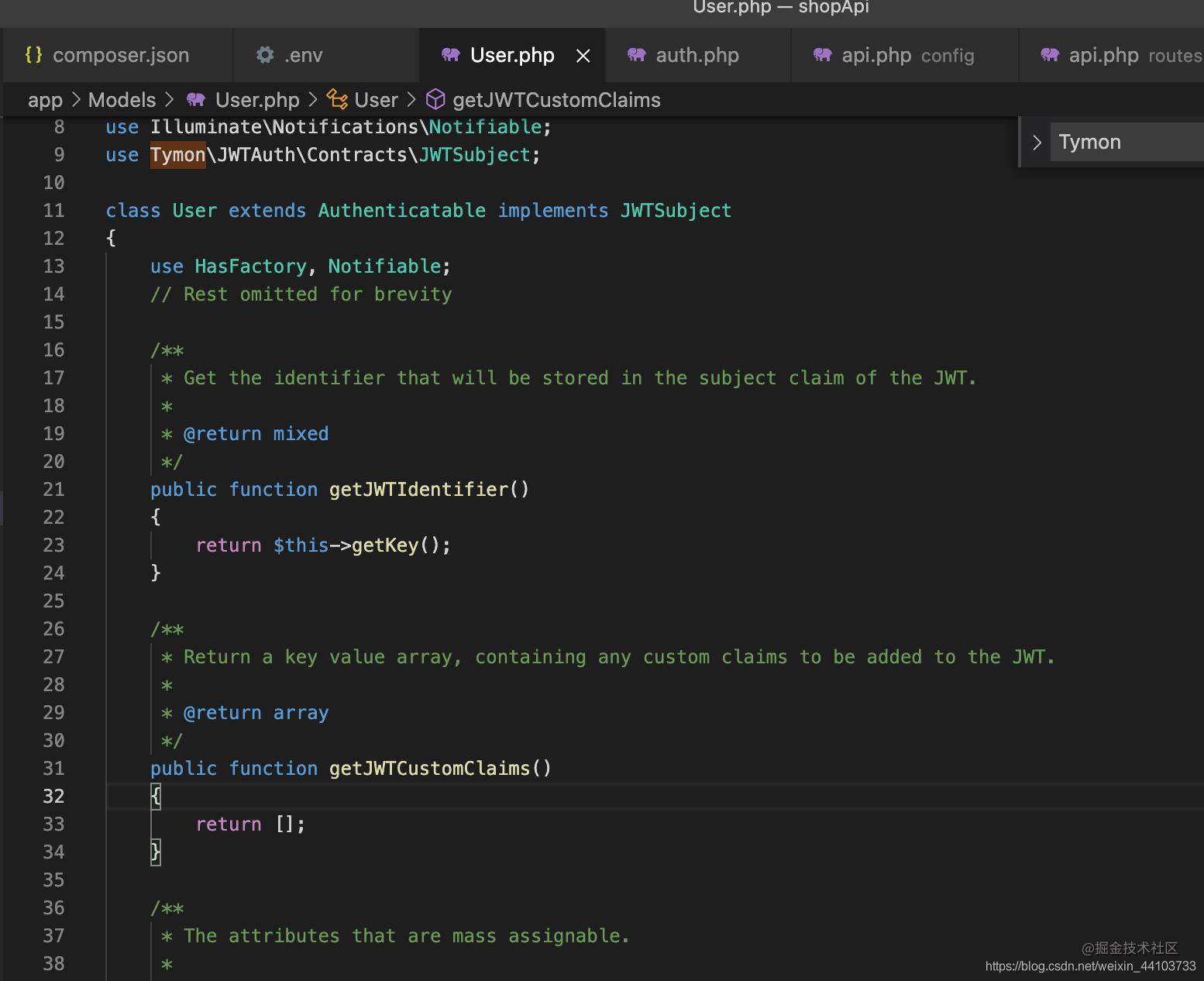Close the User.php tab
1204x981 pixels.
[583, 56]
